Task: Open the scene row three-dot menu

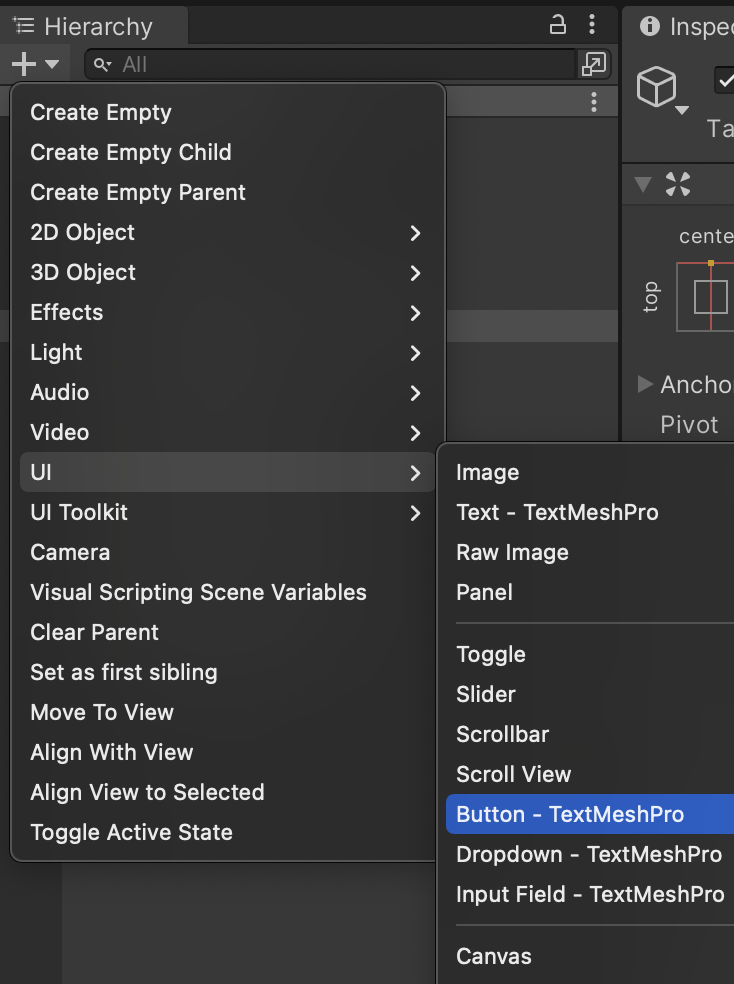Action: click(x=594, y=102)
